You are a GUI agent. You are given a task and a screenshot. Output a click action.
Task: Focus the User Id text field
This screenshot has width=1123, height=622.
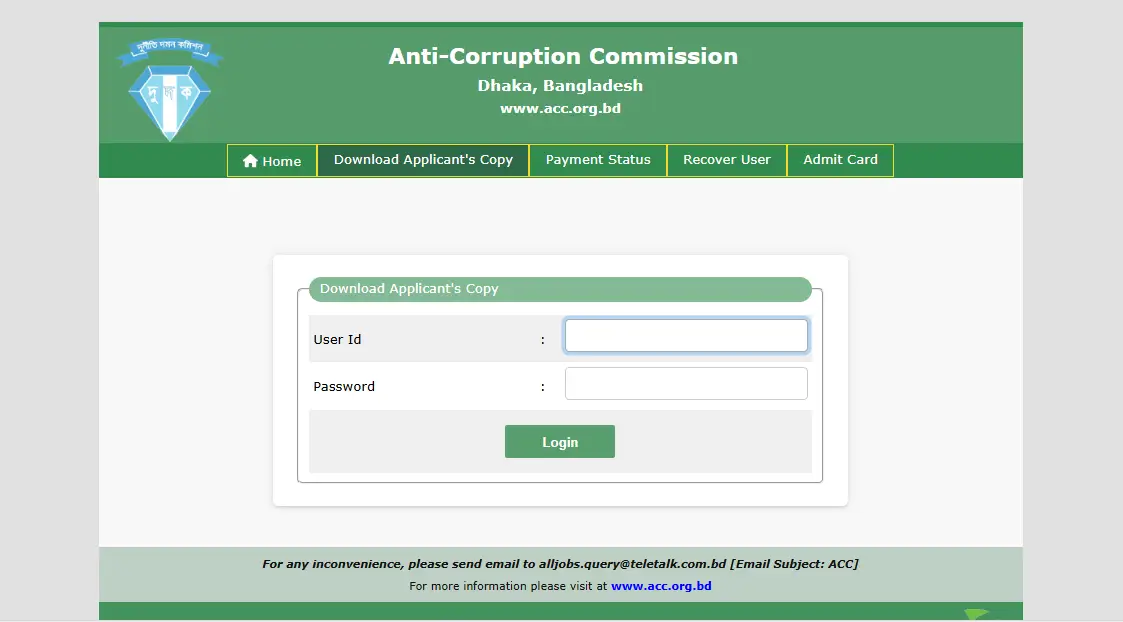686,336
